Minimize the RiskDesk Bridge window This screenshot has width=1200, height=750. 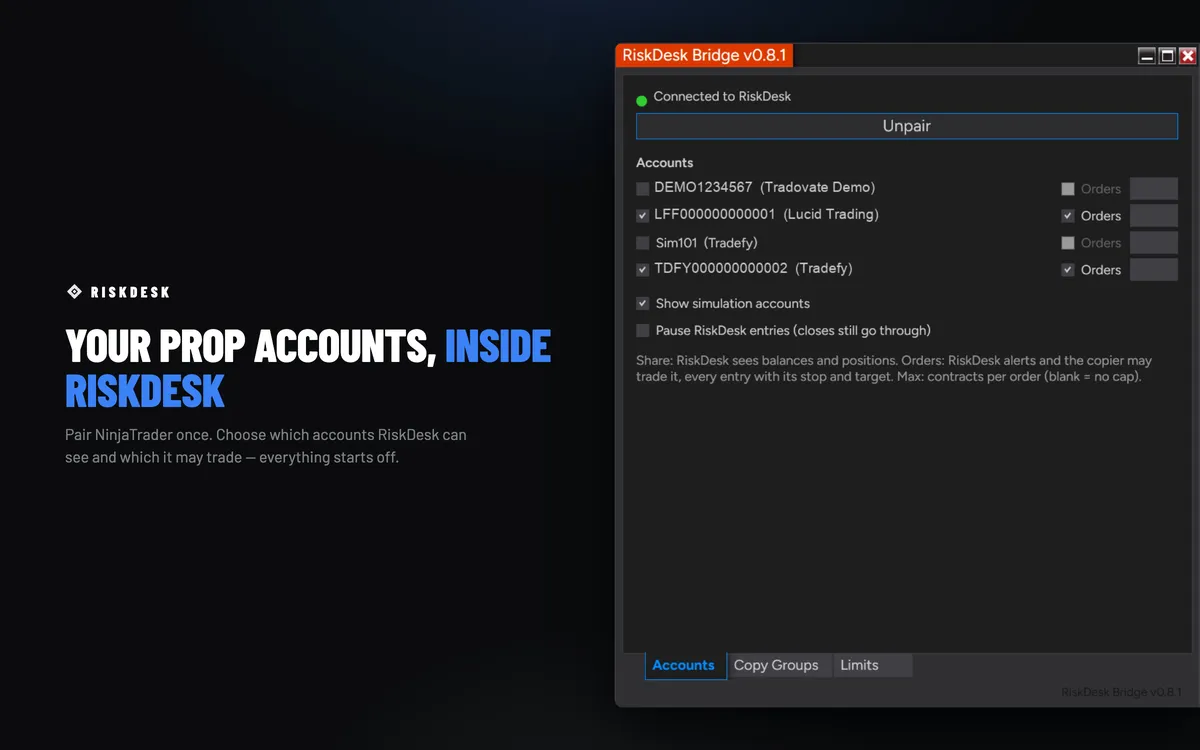(x=1147, y=56)
